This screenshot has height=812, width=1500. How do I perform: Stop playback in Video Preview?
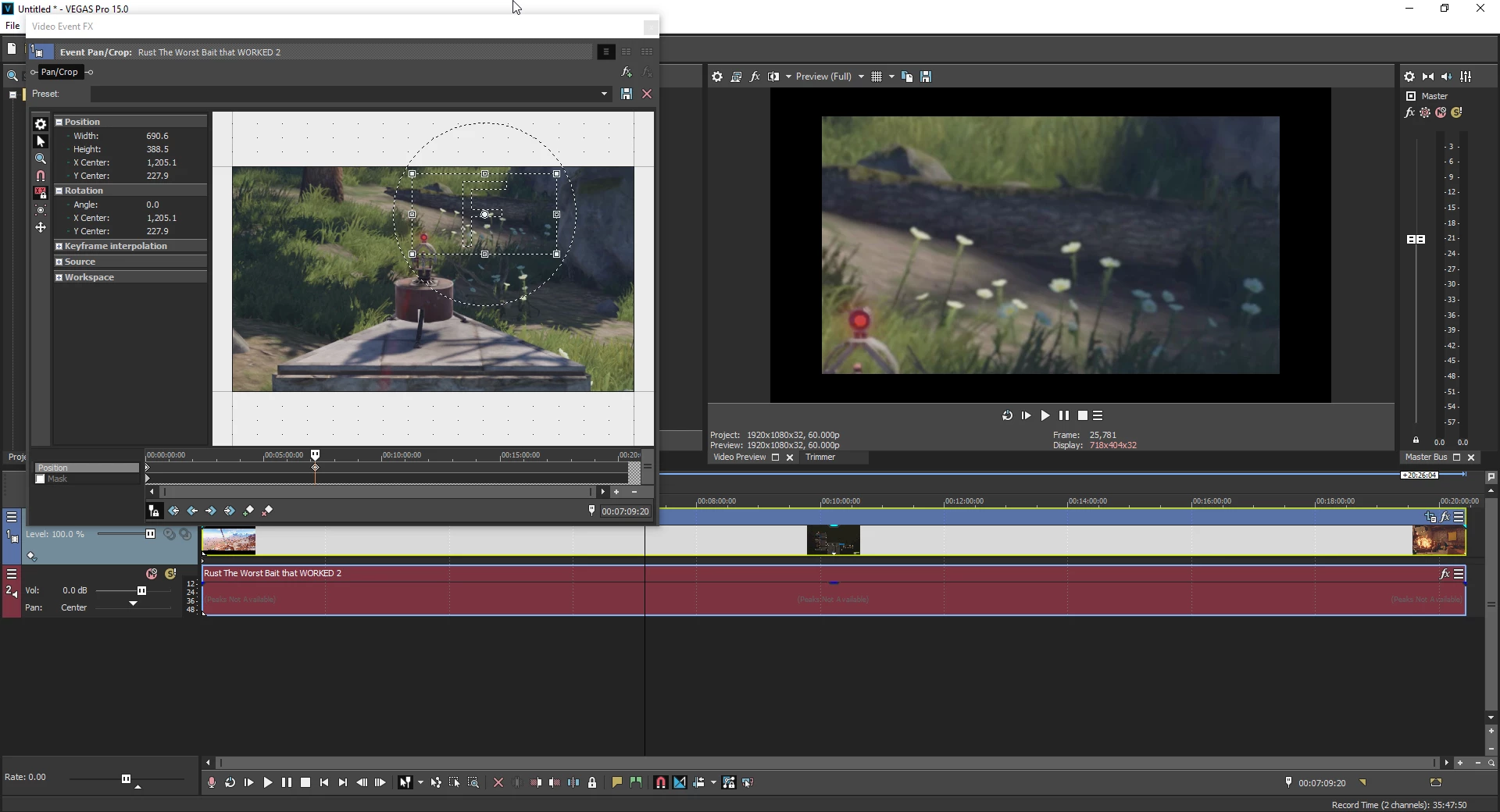coord(1083,415)
